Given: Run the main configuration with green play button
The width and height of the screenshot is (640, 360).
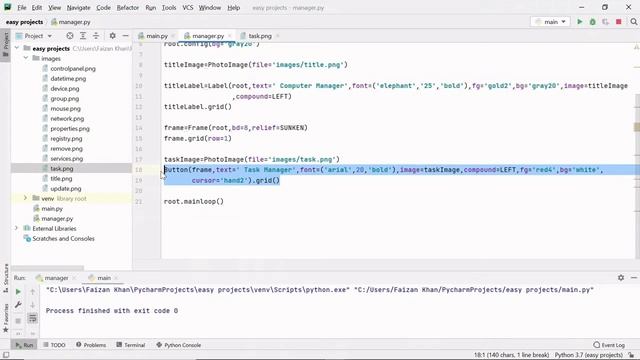Looking at the screenshot, I should click(580, 22).
